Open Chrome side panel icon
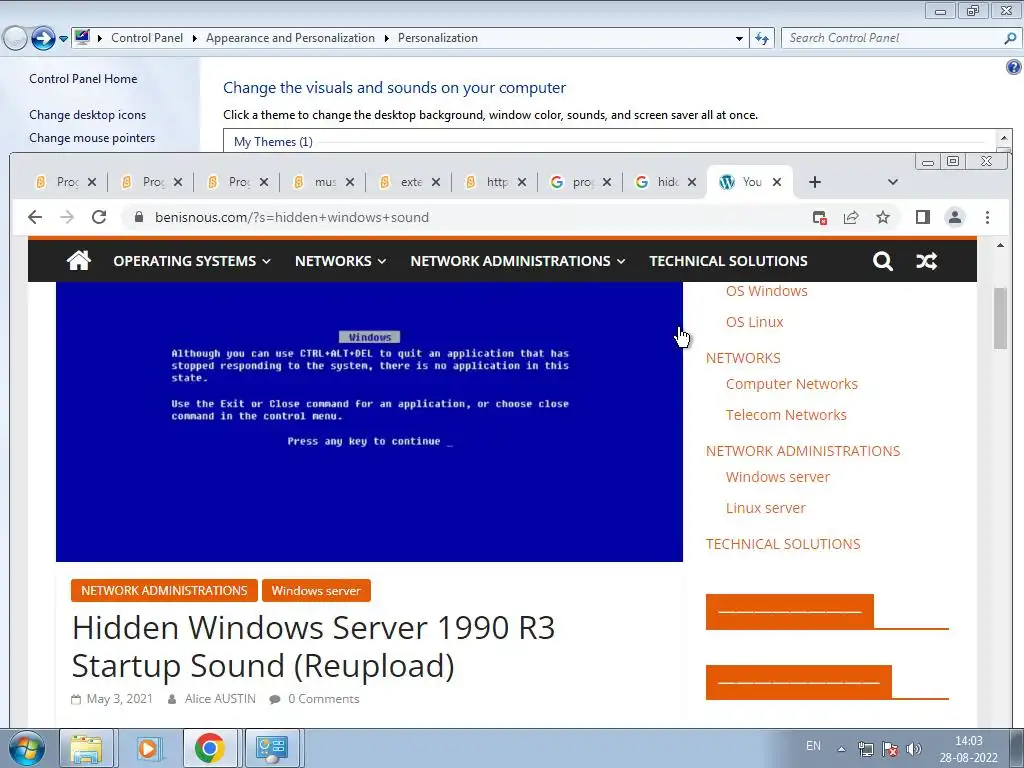 point(922,217)
